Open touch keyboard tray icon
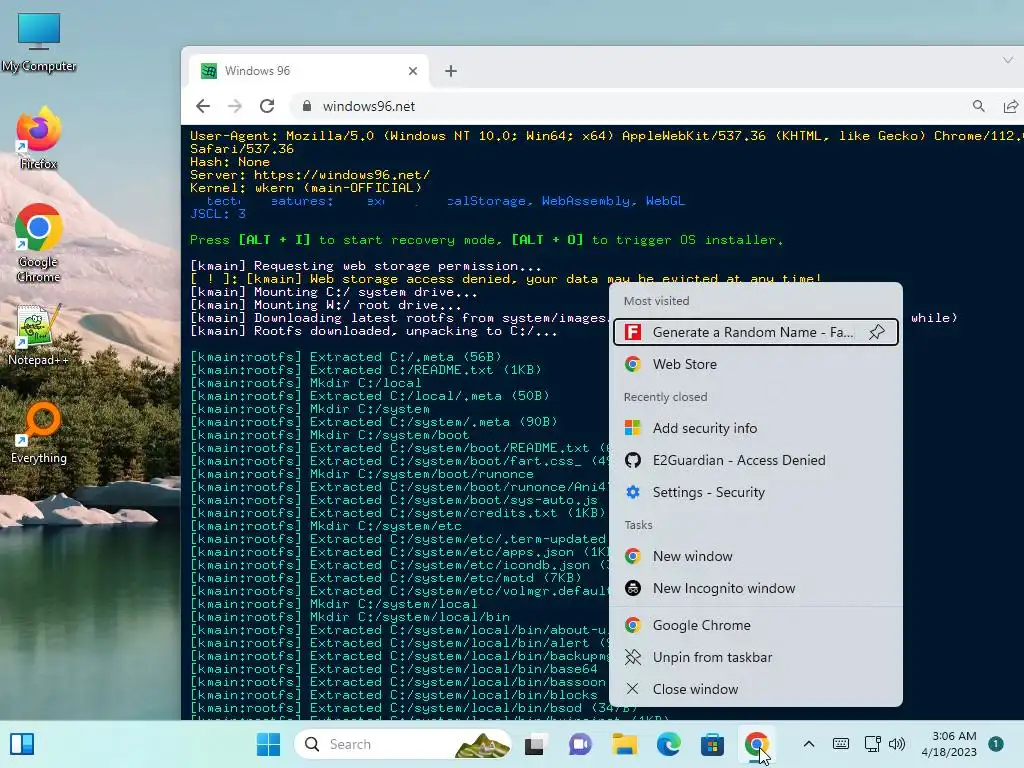Viewport: 1024px width, 768px height. (x=841, y=744)
